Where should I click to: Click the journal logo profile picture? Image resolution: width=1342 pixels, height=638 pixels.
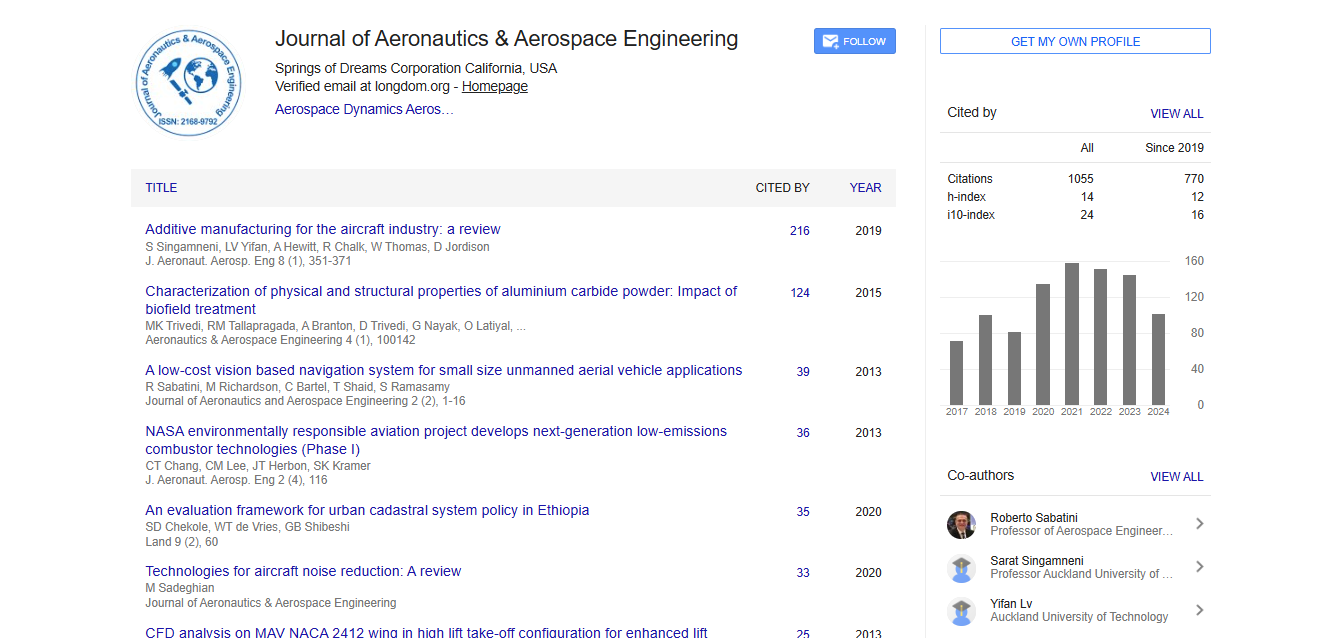click(190, 82)
